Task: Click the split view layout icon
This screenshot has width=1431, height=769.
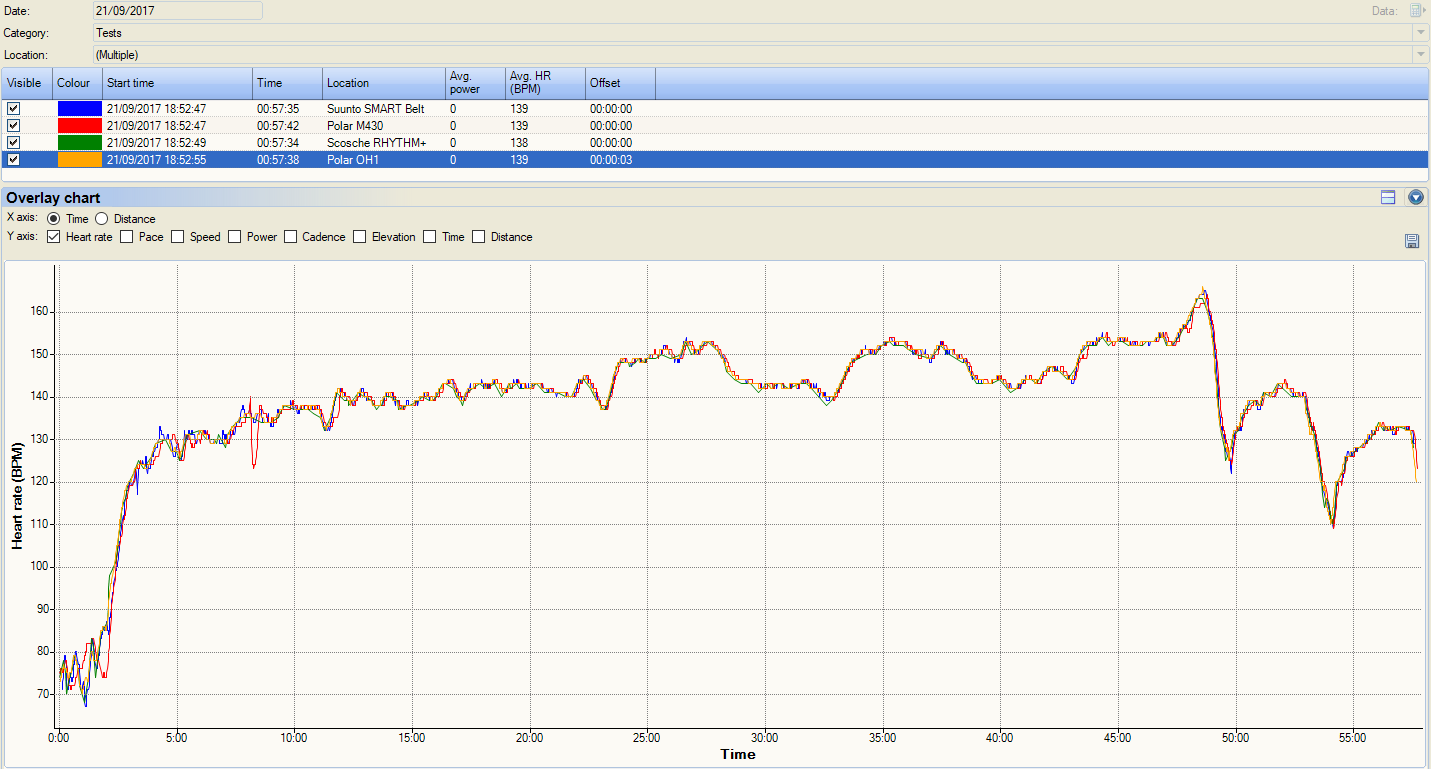Action: [1388, 197]
